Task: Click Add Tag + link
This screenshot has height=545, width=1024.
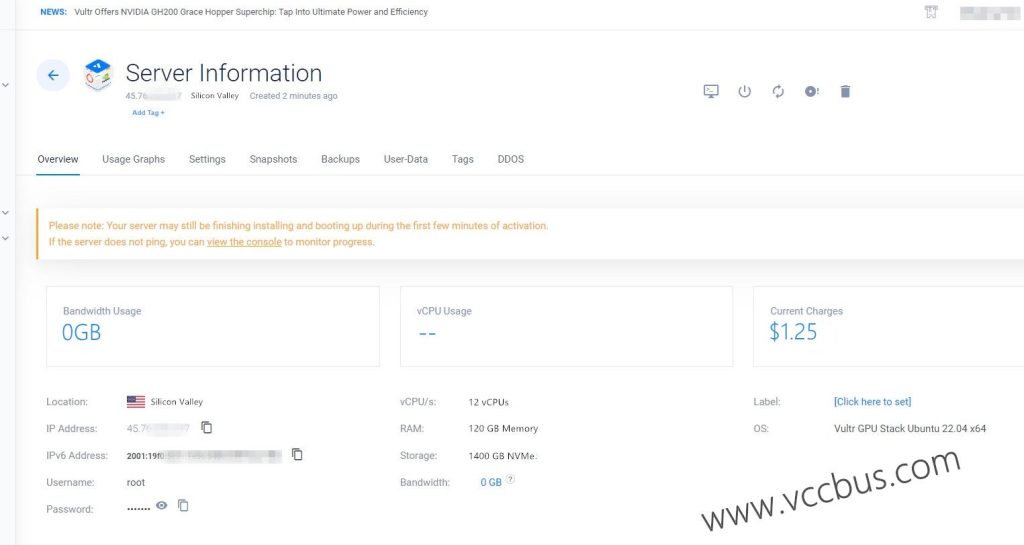Action: click(x=148, y=113)
